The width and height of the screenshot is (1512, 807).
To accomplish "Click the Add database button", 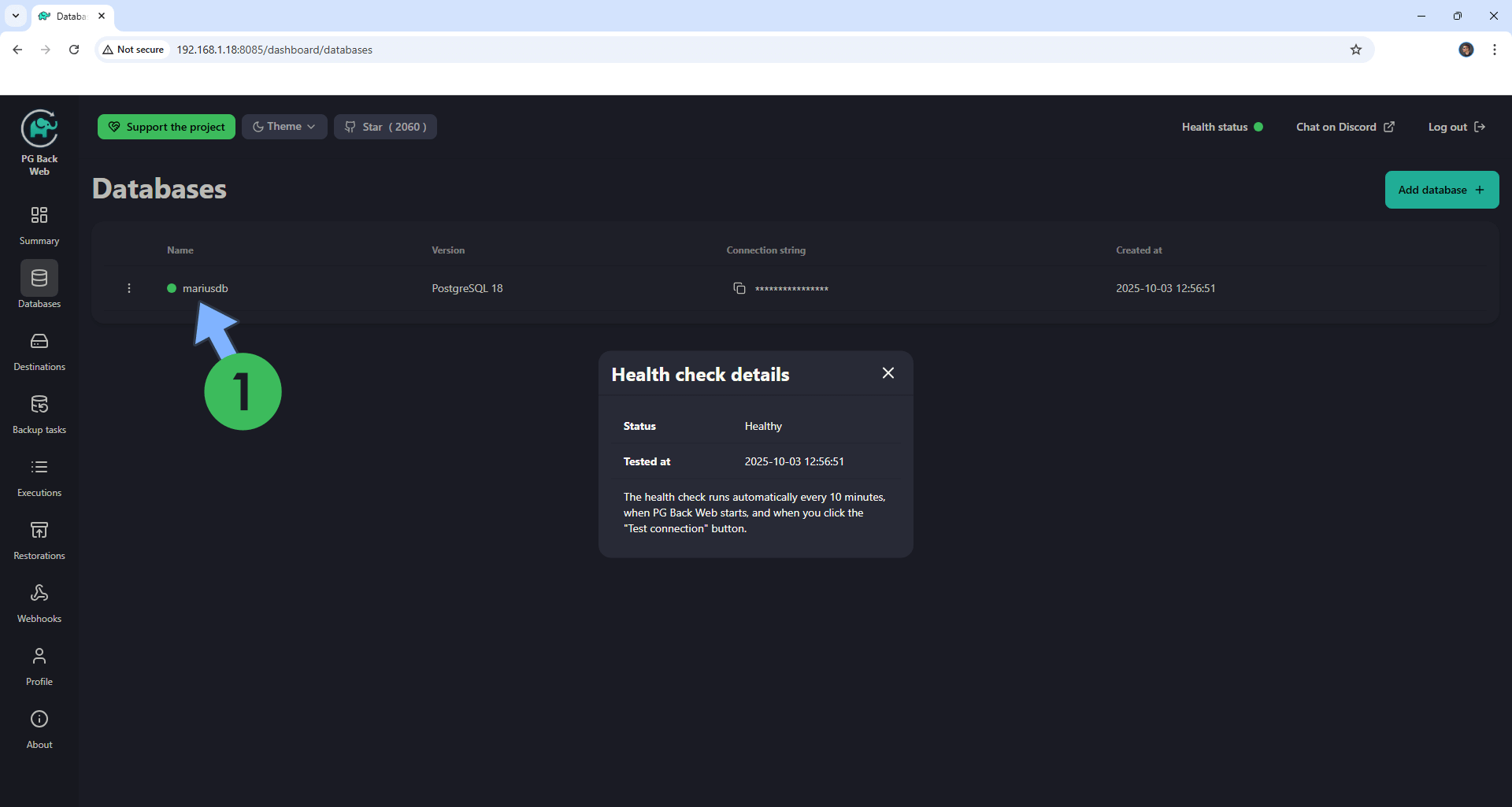I will pyautogui.click(x=1441, y=190).
